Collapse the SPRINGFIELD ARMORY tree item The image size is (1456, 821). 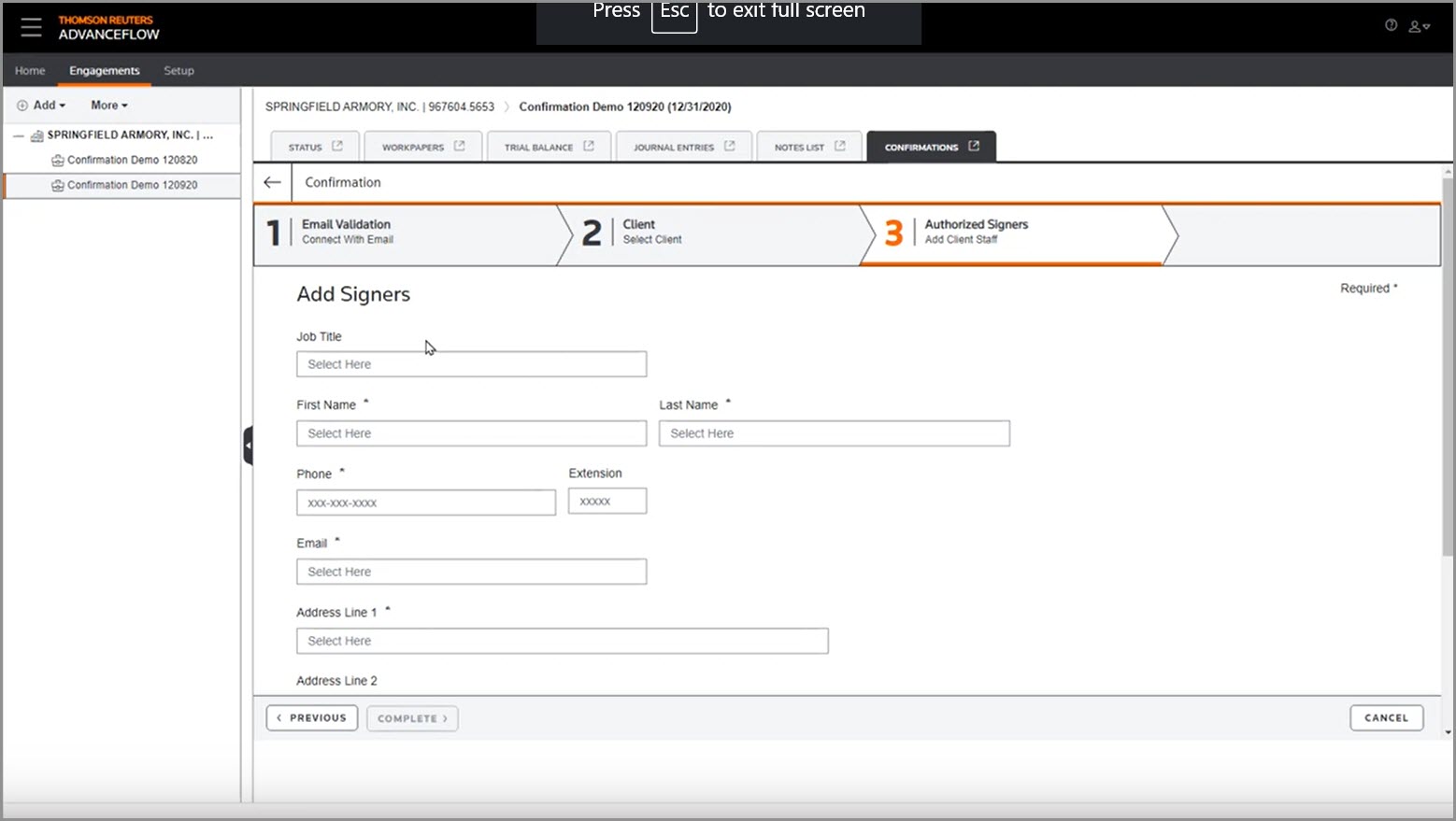tap(16, 134)
